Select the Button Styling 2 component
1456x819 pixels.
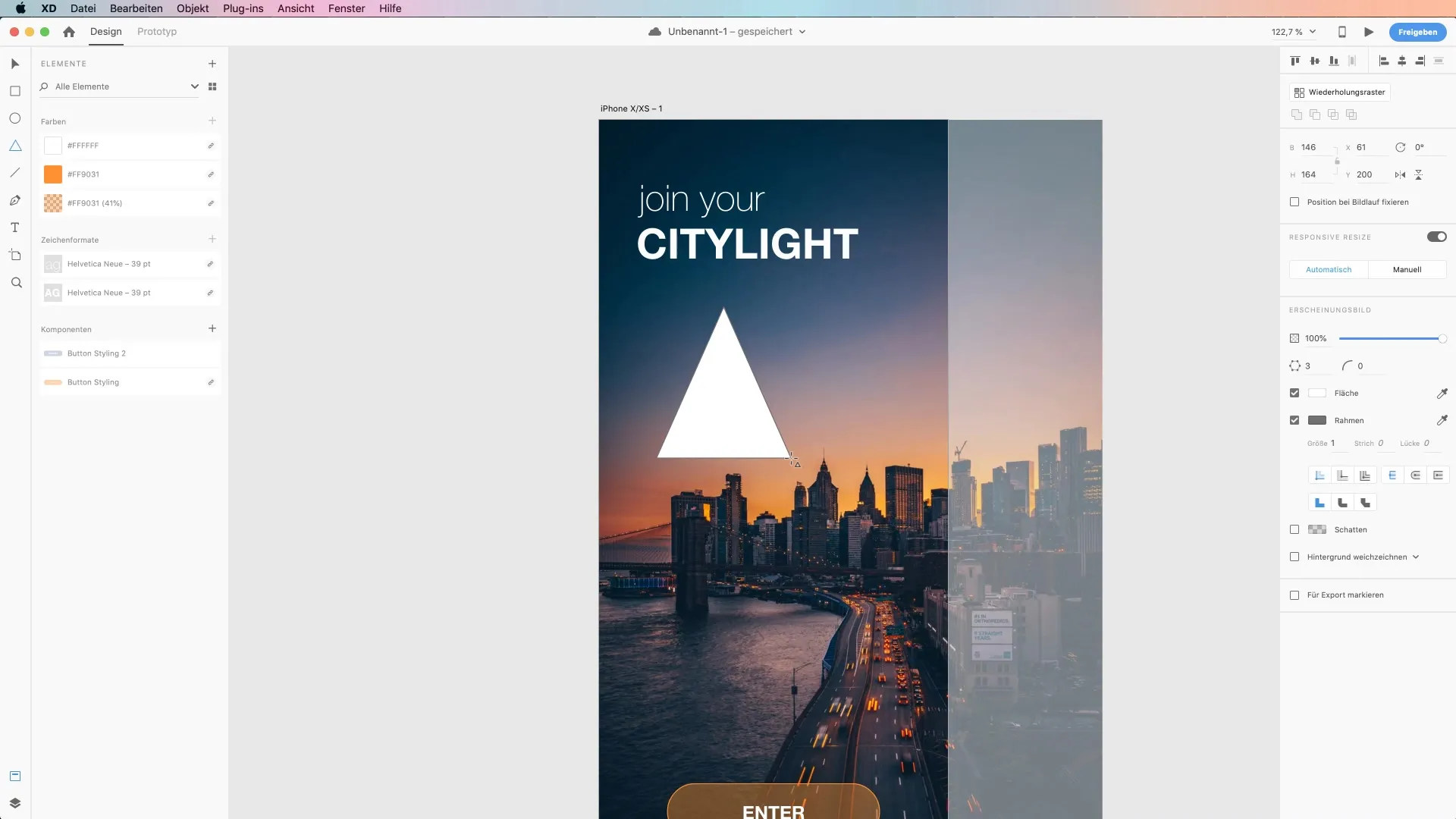[x=130, y=353]
